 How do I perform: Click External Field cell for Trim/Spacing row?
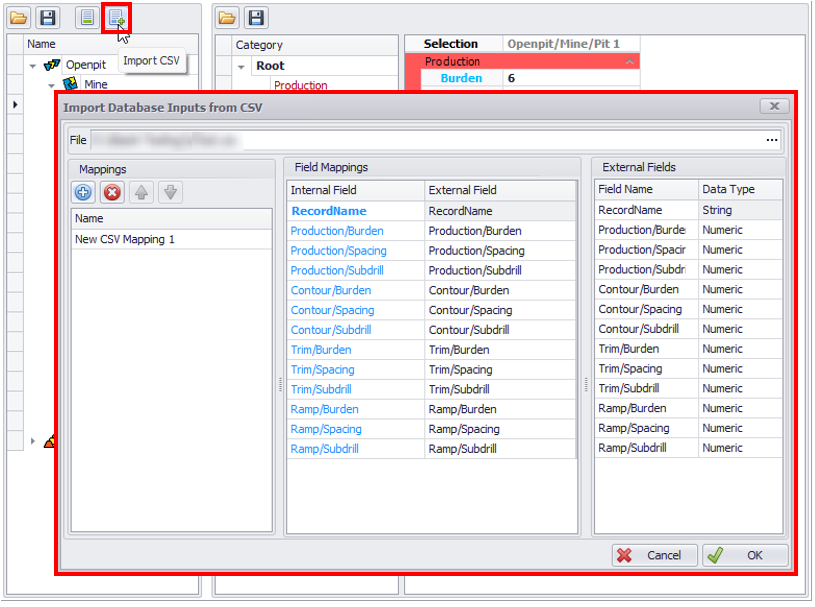(x=500, y=370)
